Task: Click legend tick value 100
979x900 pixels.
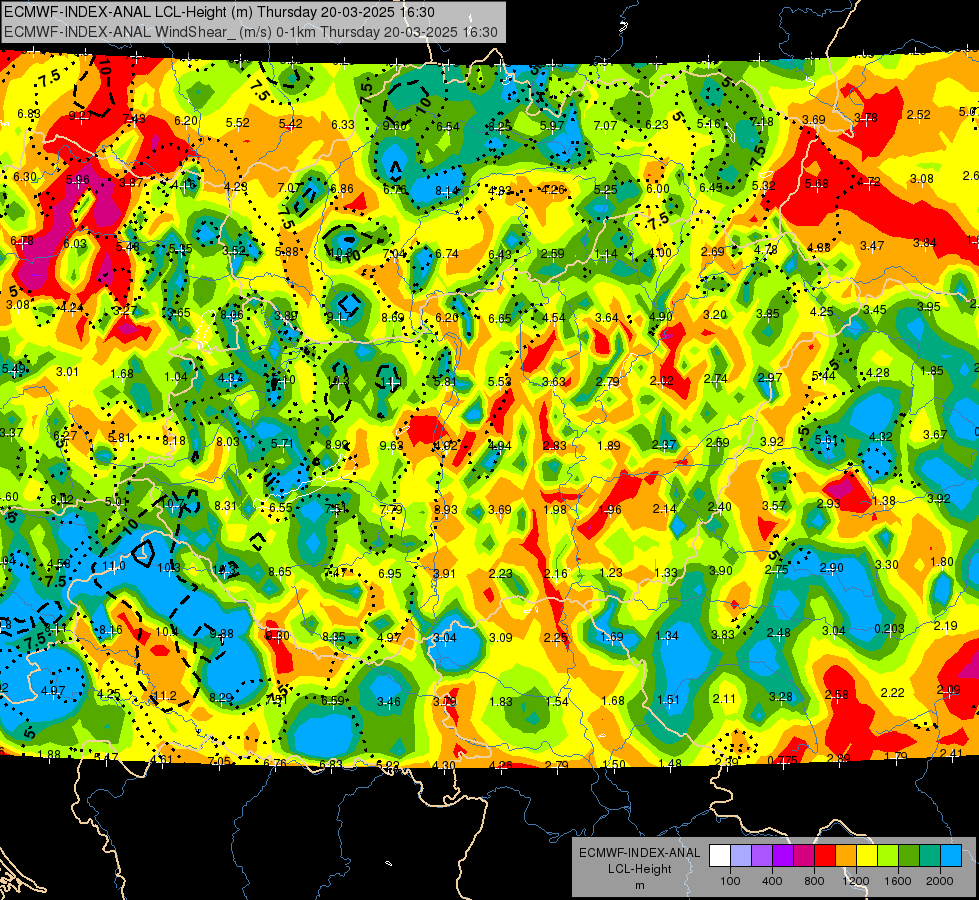Action: point(730,881)
